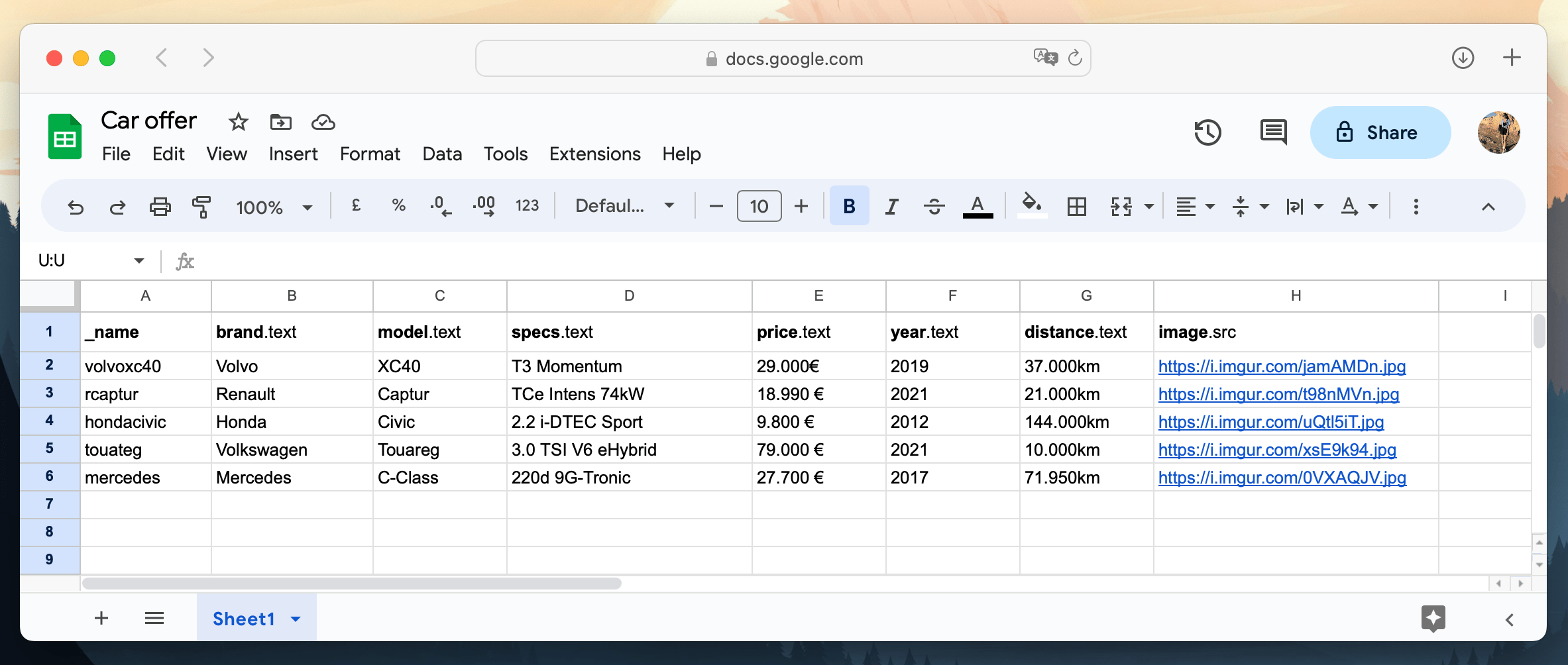Image resolution: width=1568 pixels, height=665 pixels.
Task: Increase decimal places
Action: coord(484,206)
